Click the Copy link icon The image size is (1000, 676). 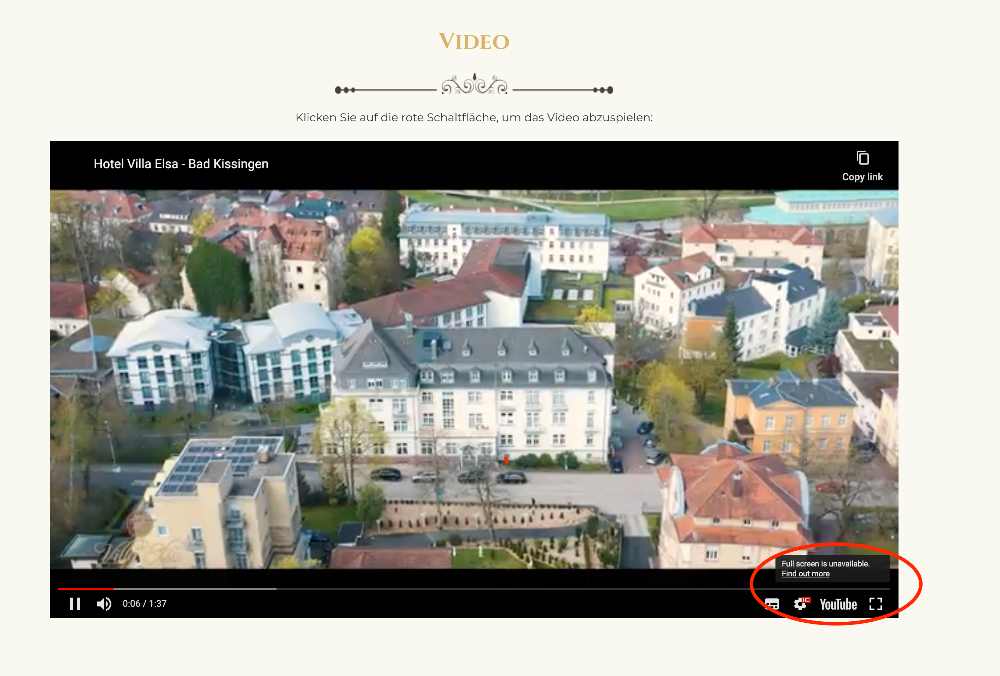coord(862,158)
